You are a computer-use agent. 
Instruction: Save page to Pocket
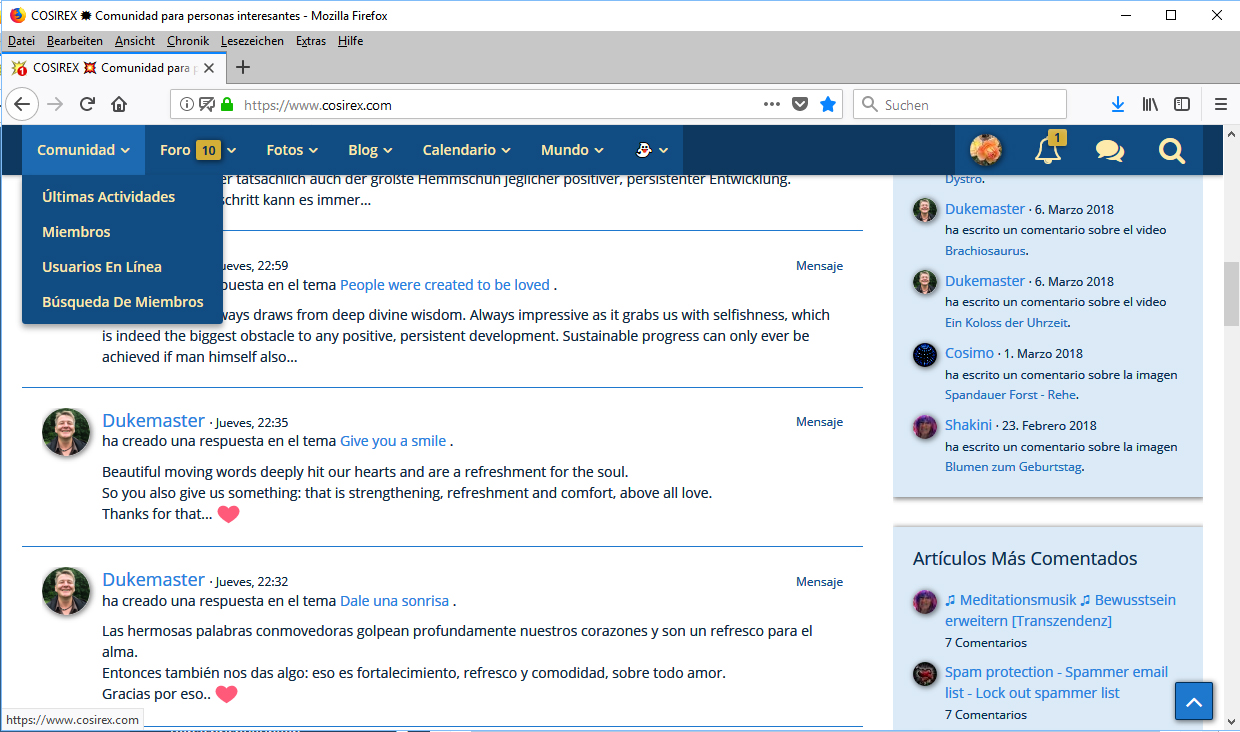coord(800,104)
